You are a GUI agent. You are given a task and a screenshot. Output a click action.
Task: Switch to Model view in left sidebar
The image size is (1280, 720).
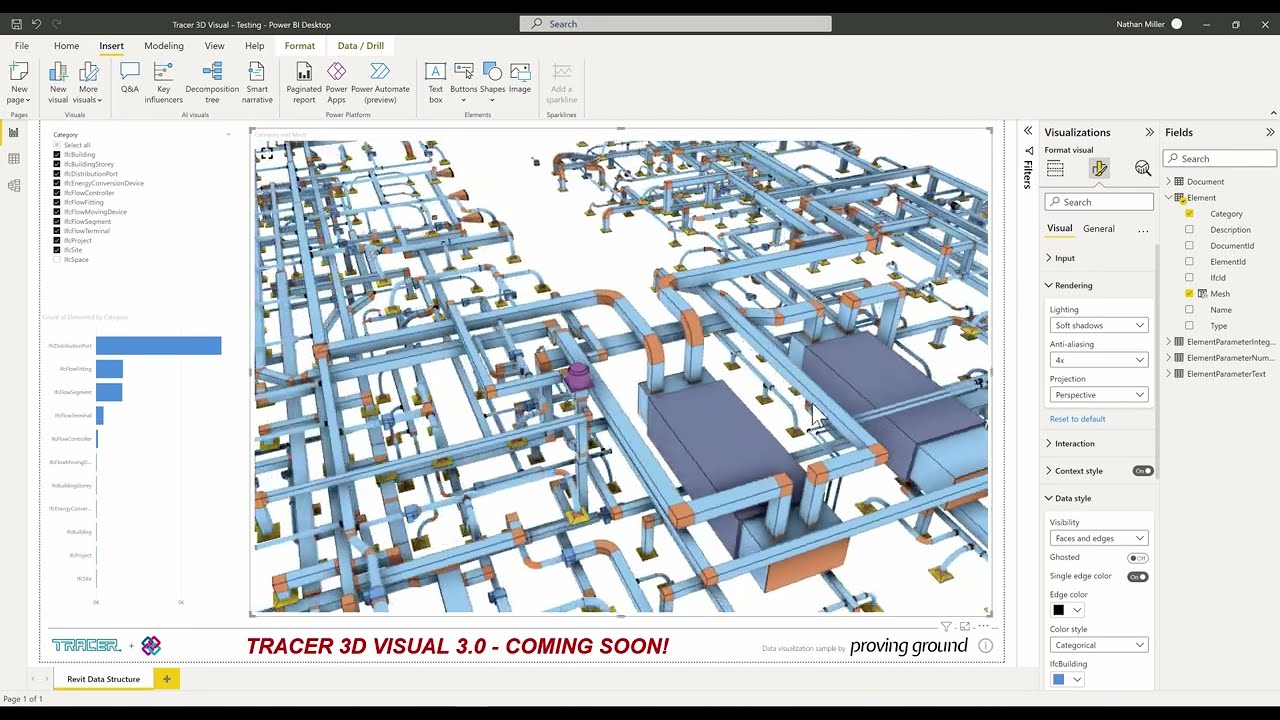(14, 185)
